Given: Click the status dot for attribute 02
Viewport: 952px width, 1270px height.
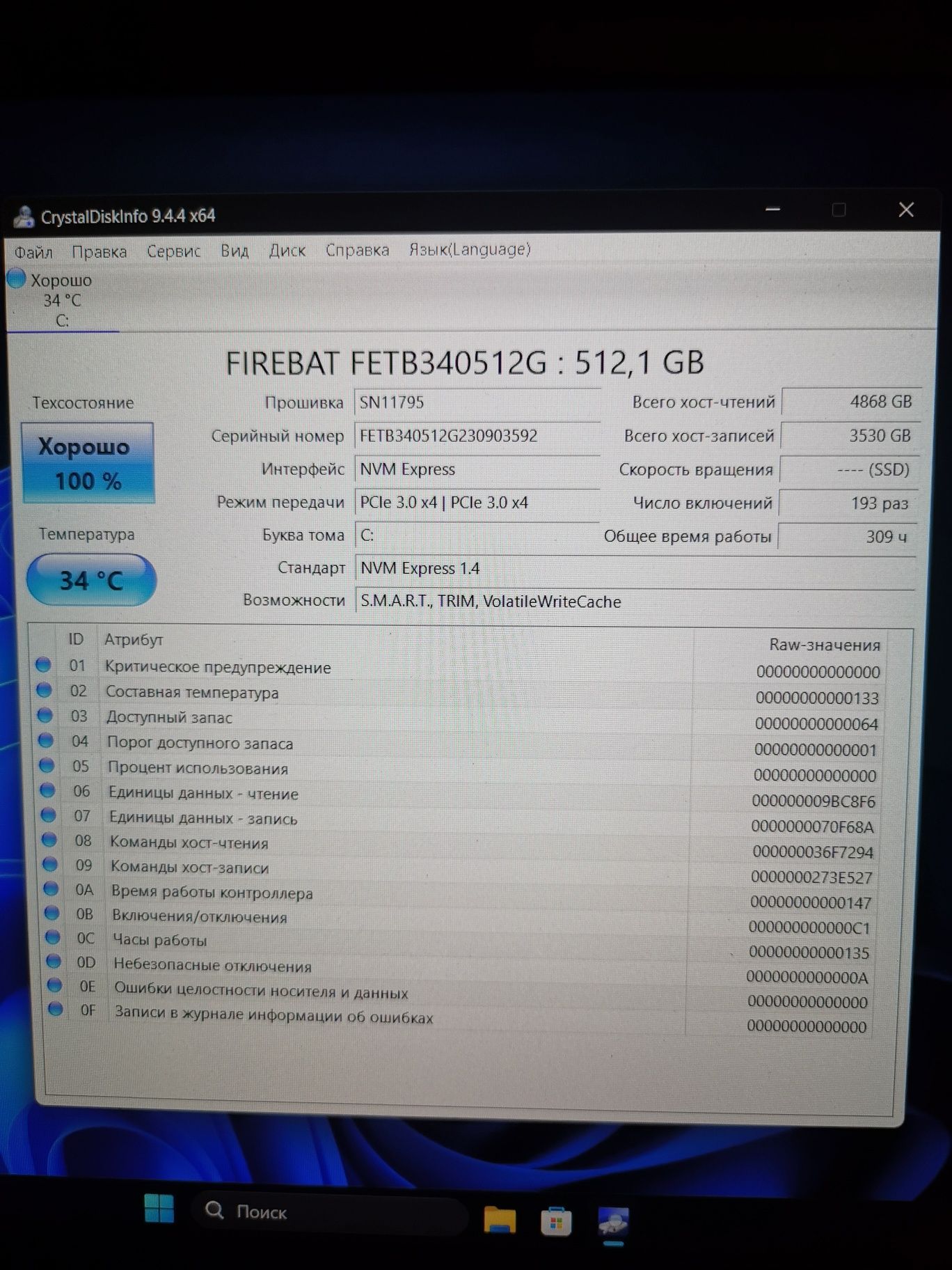Looking at the screenshot, I should (x=44, y=690).
